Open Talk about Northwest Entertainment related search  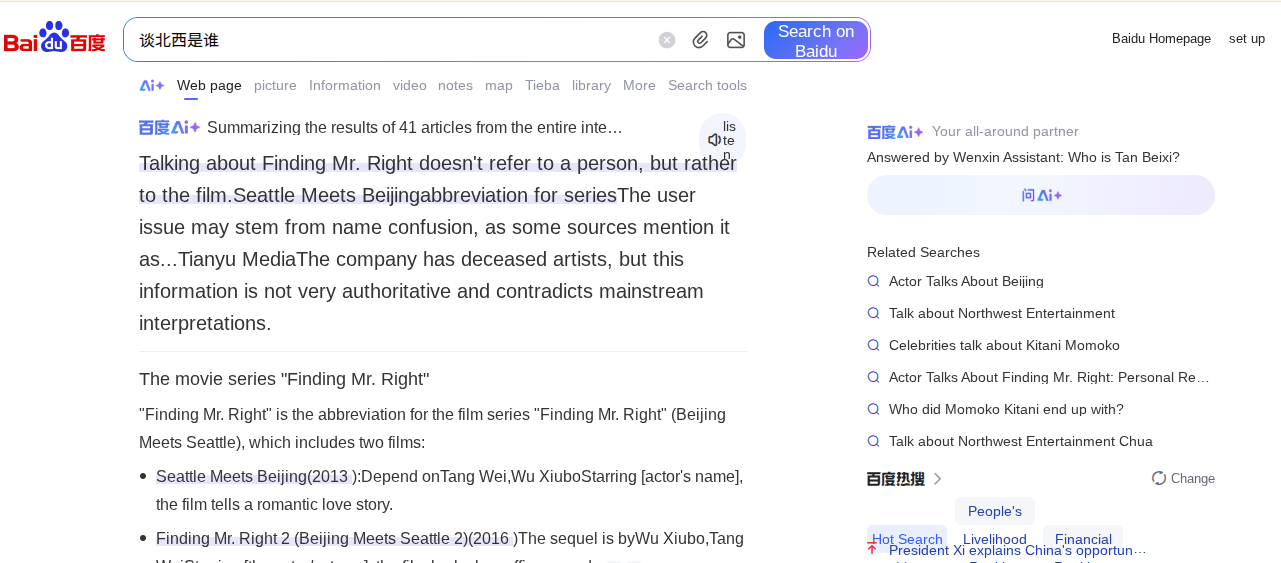1001,314
